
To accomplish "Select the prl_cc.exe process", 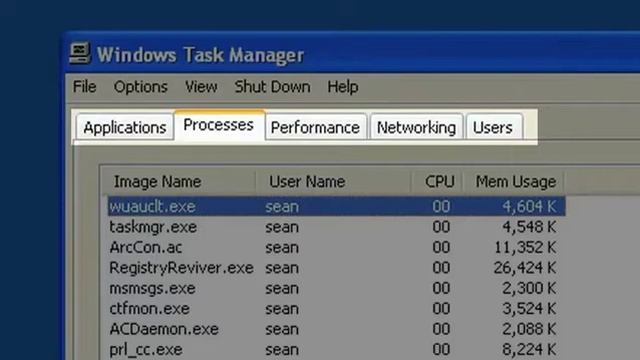I will (146, 349).
